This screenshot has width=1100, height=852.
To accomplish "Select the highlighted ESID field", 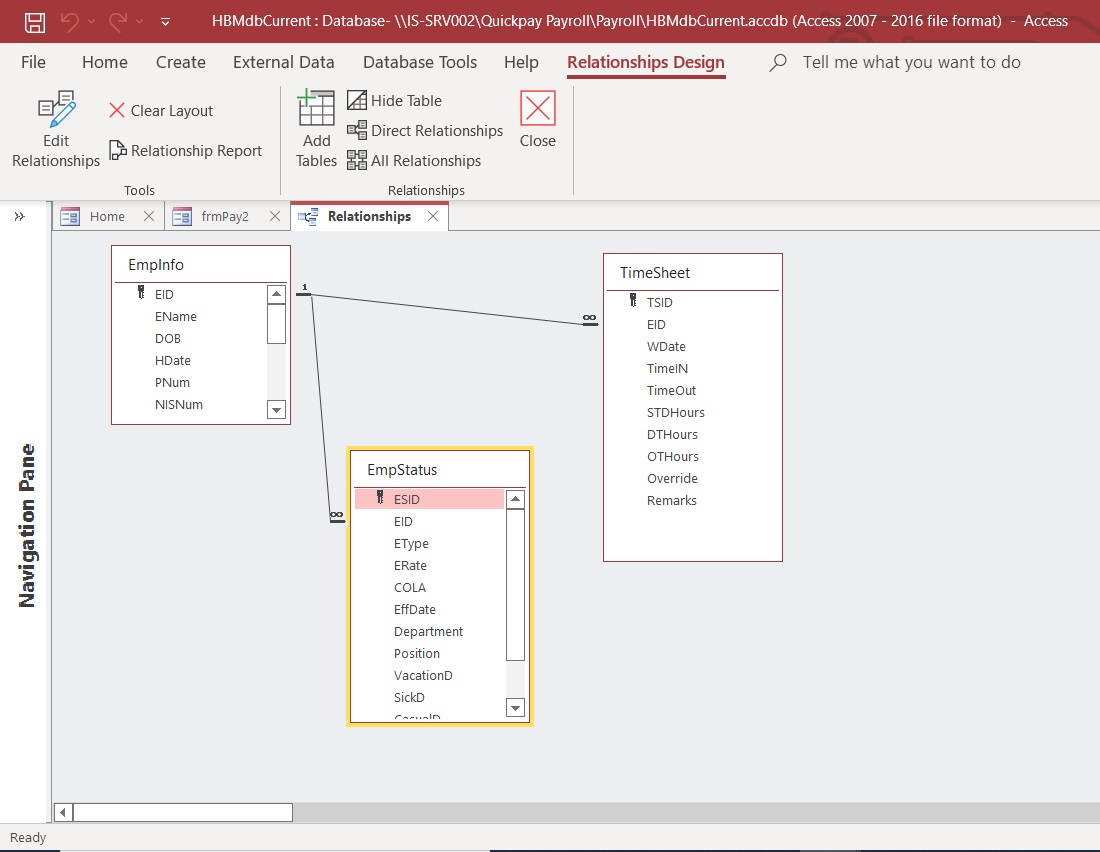I will tap(429, 500).
